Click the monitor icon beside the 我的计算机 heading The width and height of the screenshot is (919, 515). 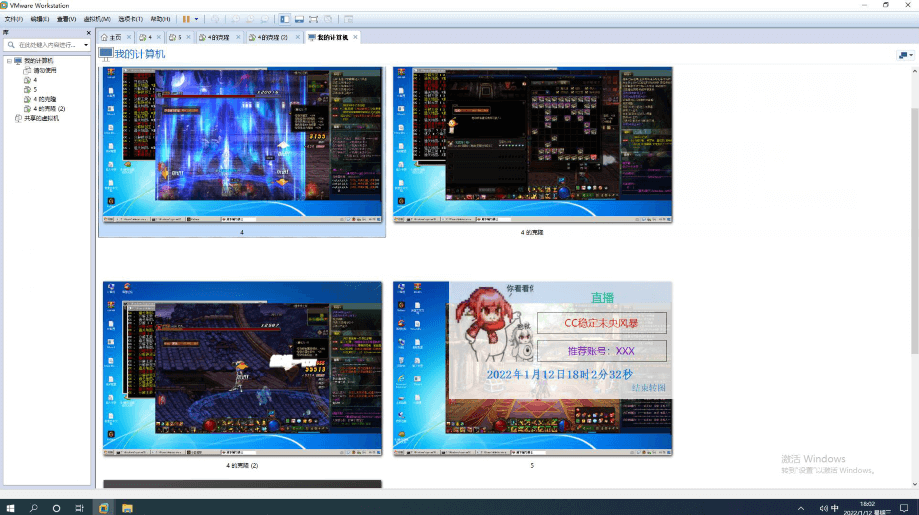pos(105,54)
